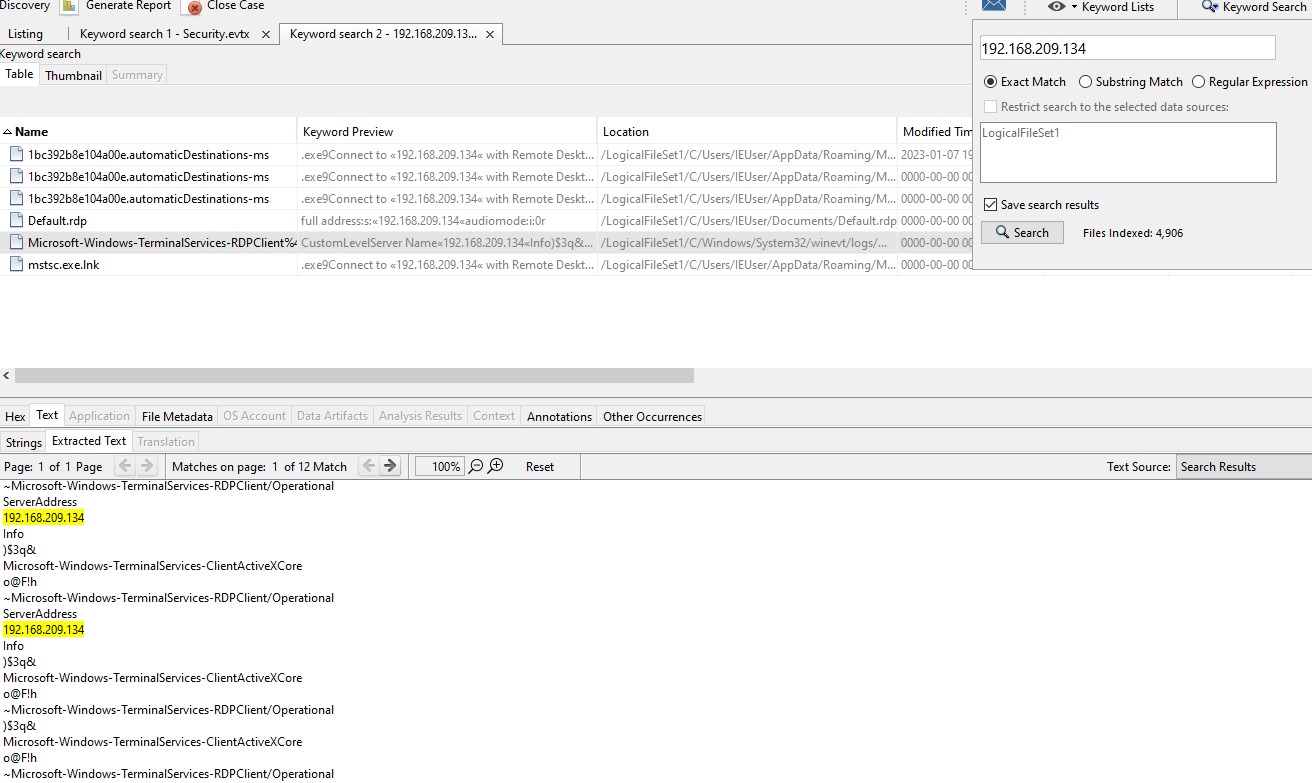Open the File Metadata tab

tap(177, 416)
